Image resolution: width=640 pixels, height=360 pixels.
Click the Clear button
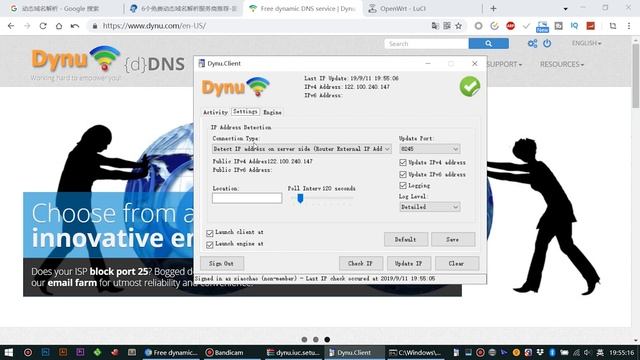(x=456, y=264)
